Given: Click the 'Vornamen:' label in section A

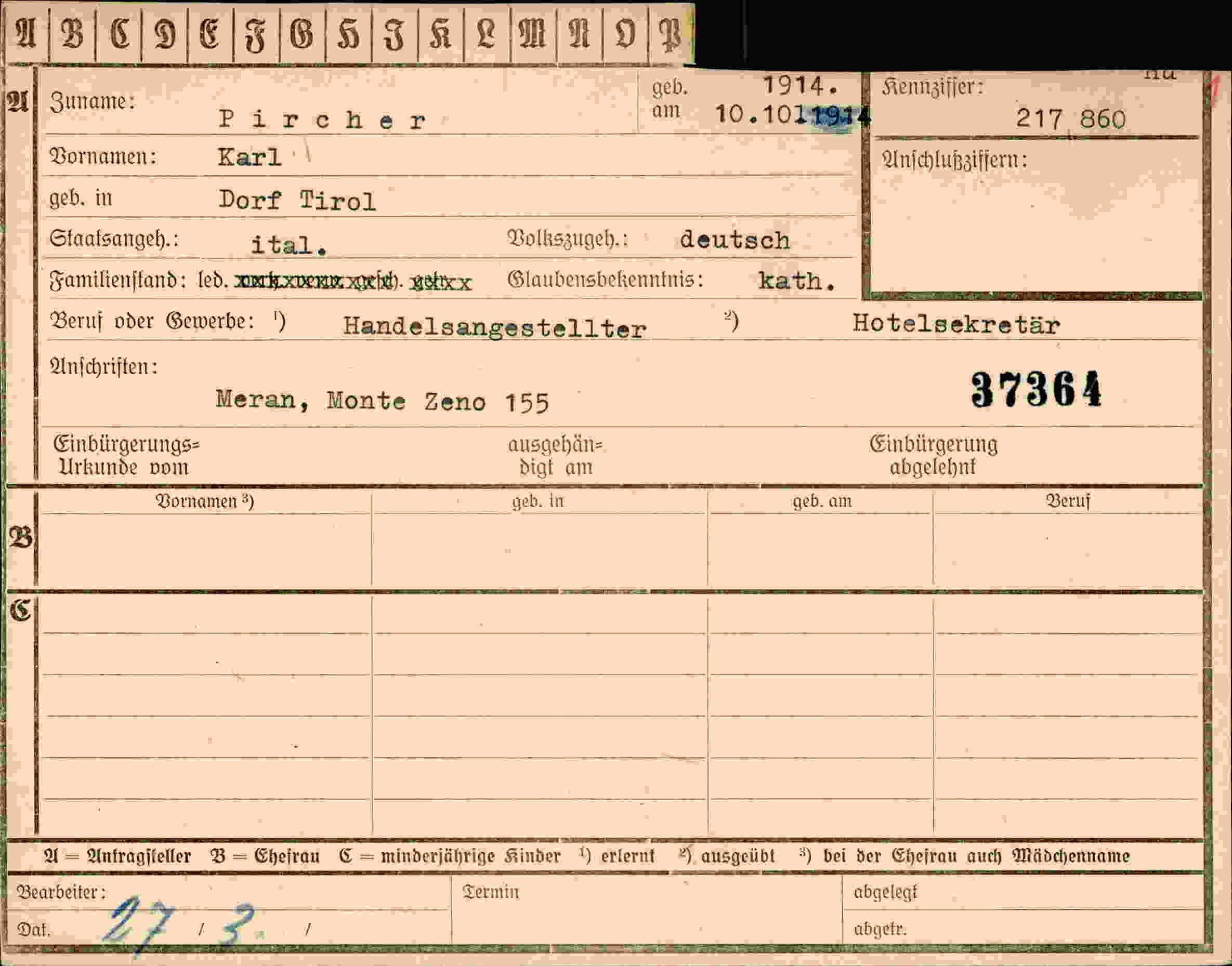Looking at the screenshot, I should point(103,156).
